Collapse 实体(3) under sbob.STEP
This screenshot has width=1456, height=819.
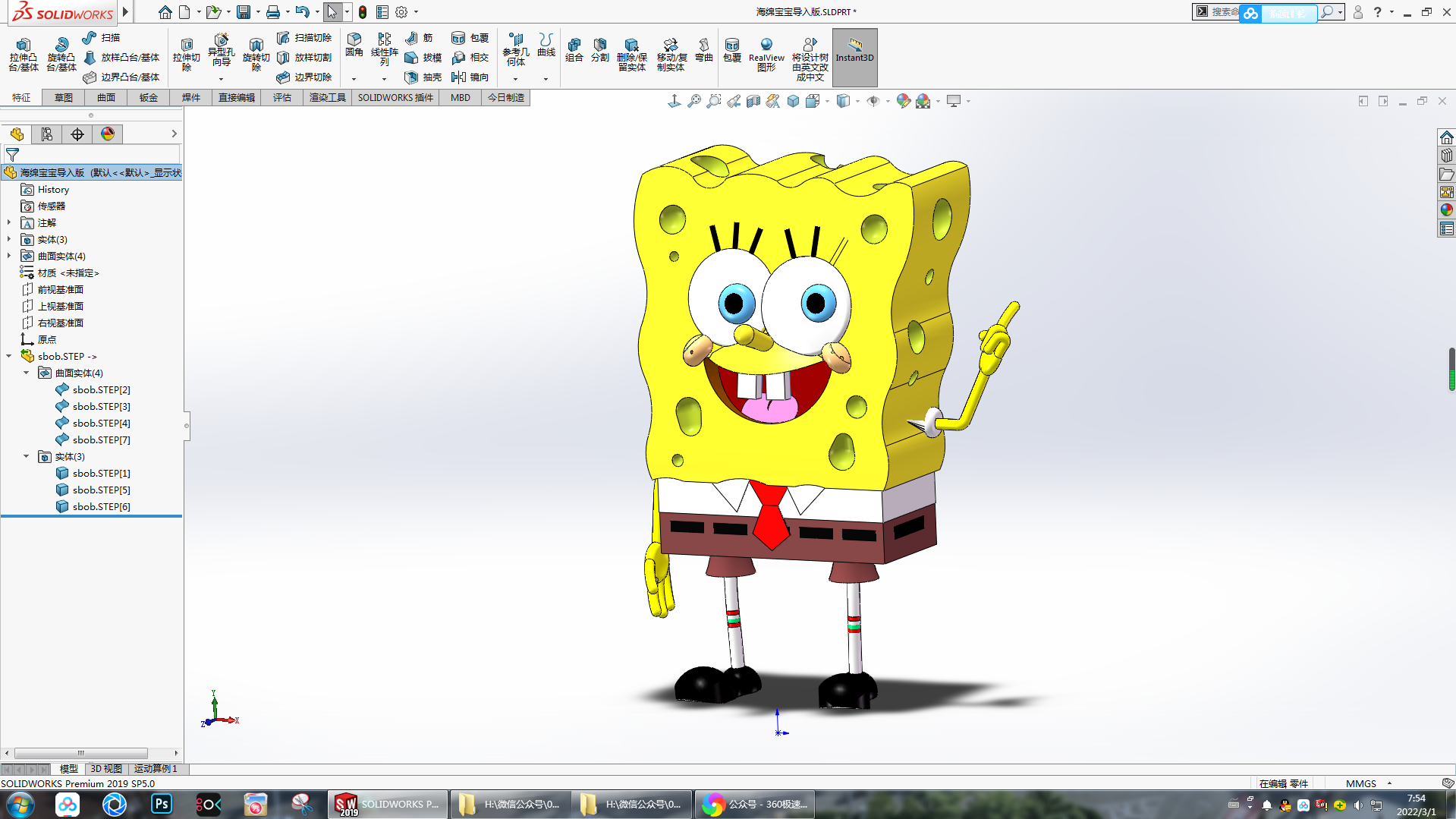(27, 456)
